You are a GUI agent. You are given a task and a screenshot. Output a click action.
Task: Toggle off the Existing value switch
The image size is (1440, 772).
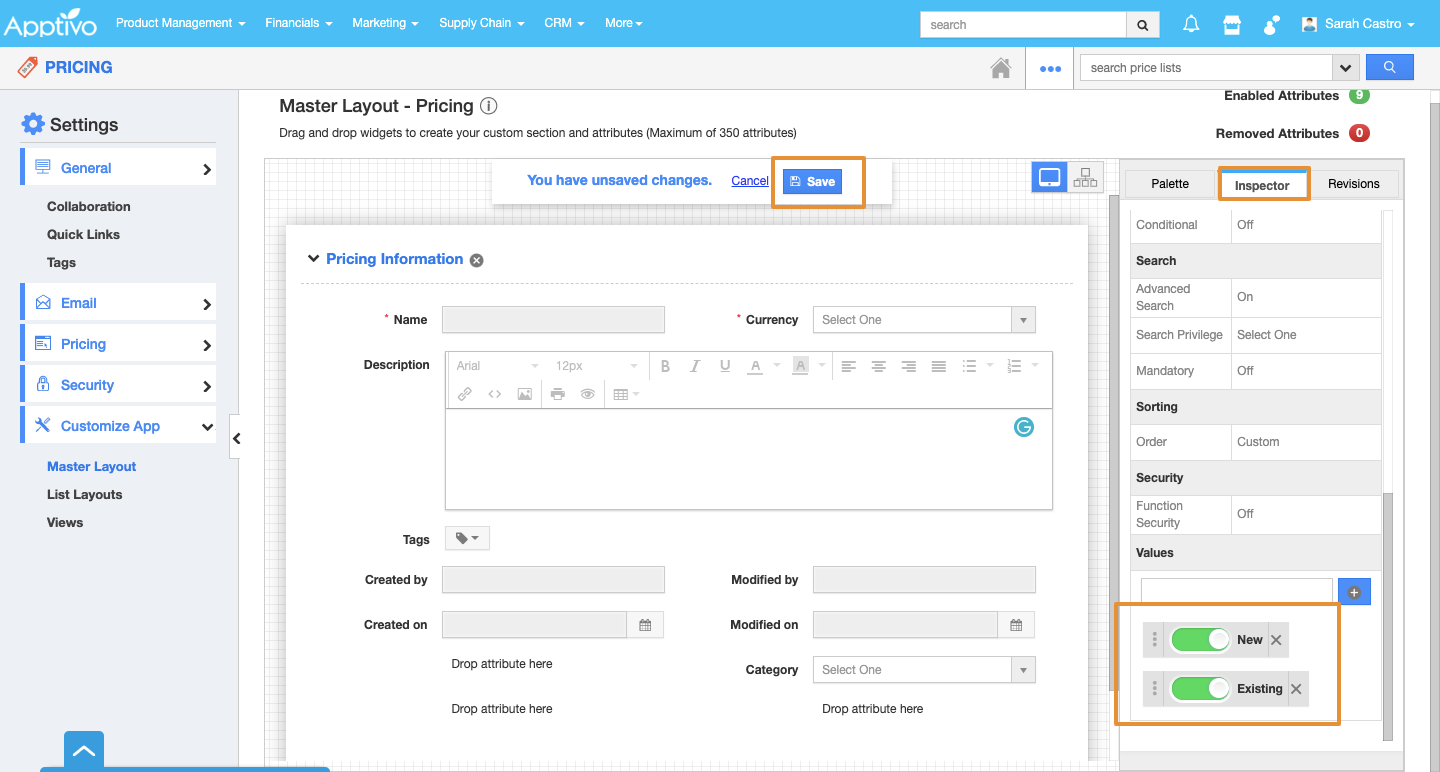[x=1200, y=689]
